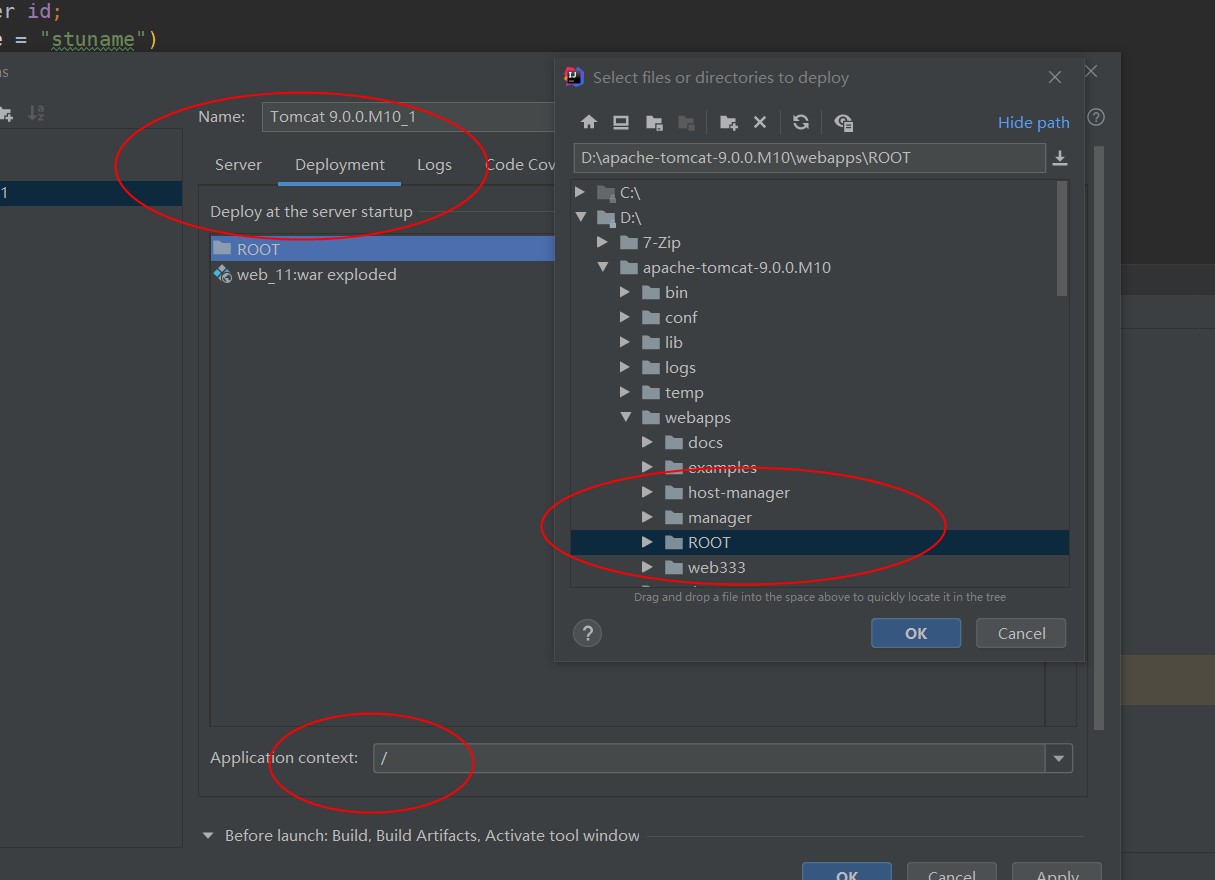Expand the ROOT folder arrow
Image resolution: width=1215 pixels, height=880 pixels.
point(647,542)
